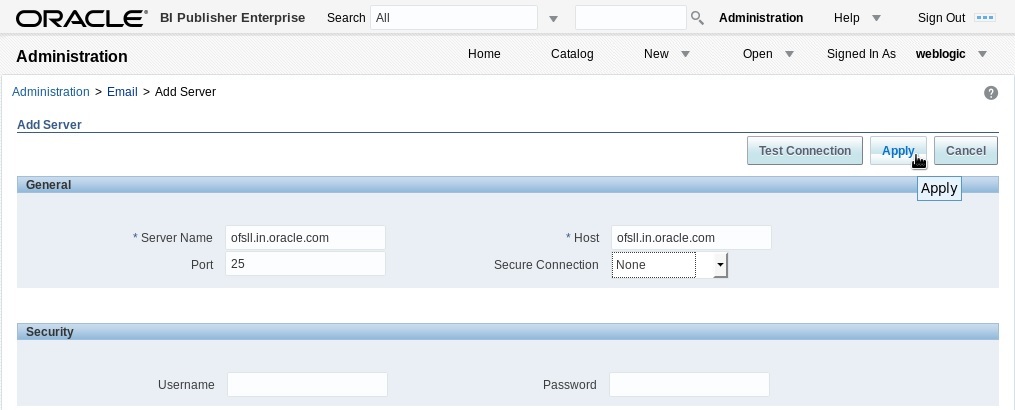Click the Oracle logo
This screenshot has height=410, width=1015.
click(x=82, y=18)
